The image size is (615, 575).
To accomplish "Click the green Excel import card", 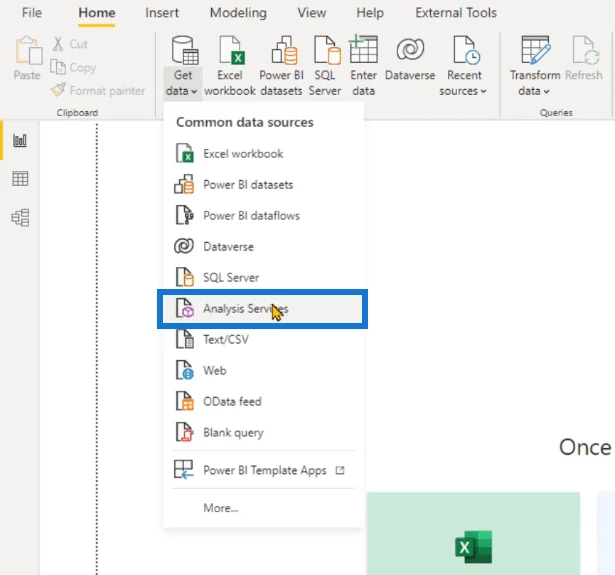I will [473, 533].
